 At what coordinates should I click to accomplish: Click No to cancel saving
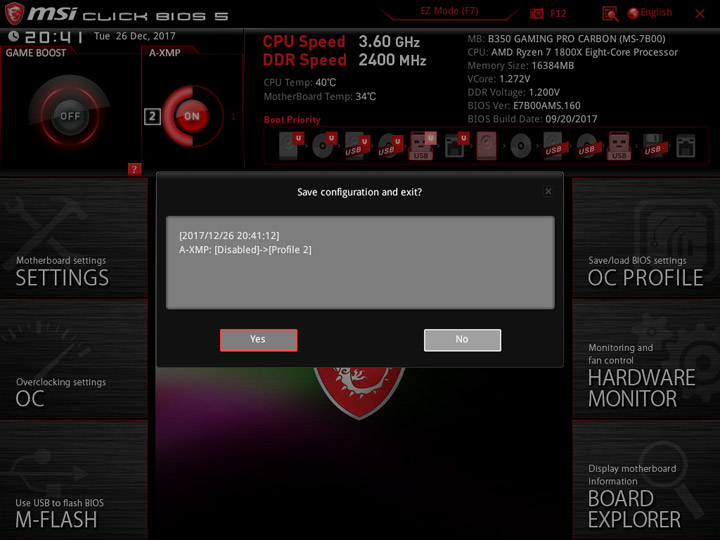click(x=462, y=340)
